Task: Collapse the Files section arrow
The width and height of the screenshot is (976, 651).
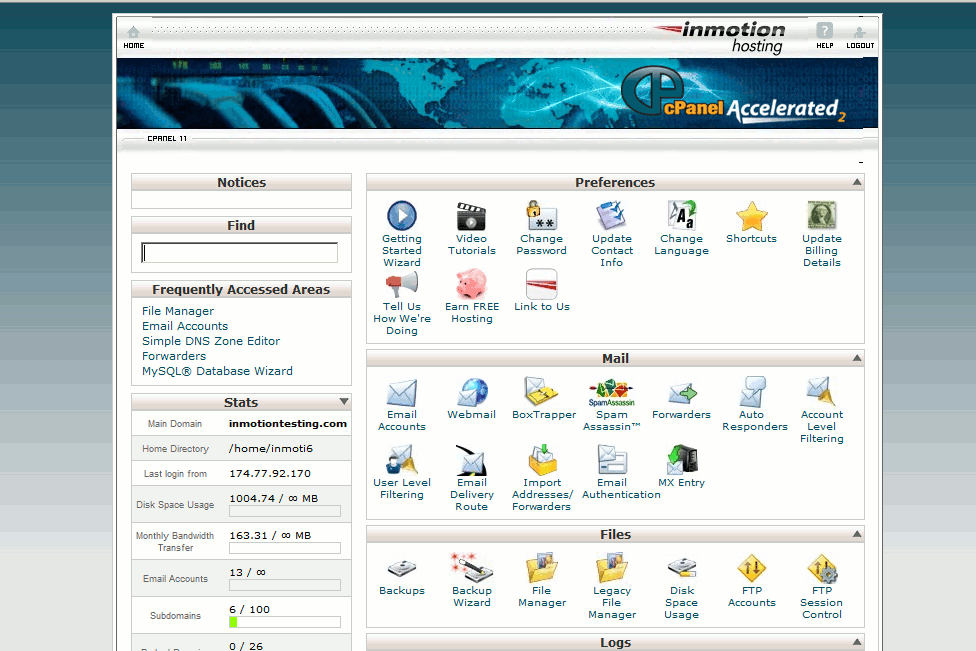Action: tap(856, 534)
